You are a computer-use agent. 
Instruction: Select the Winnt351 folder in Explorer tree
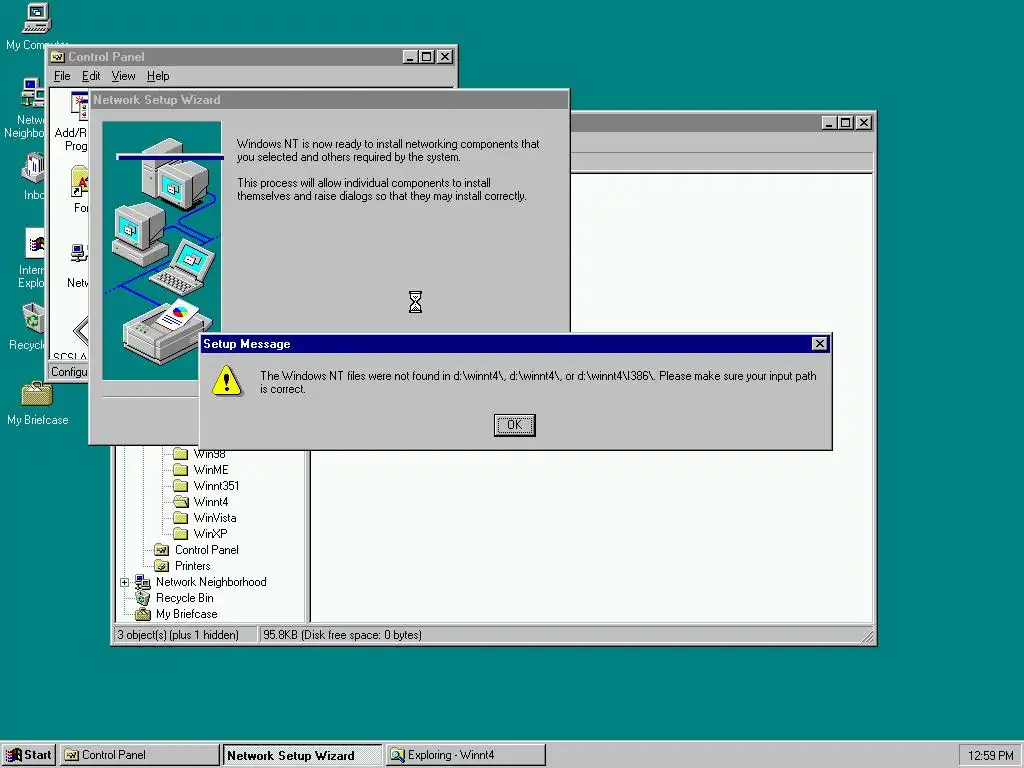pos(216,486)
